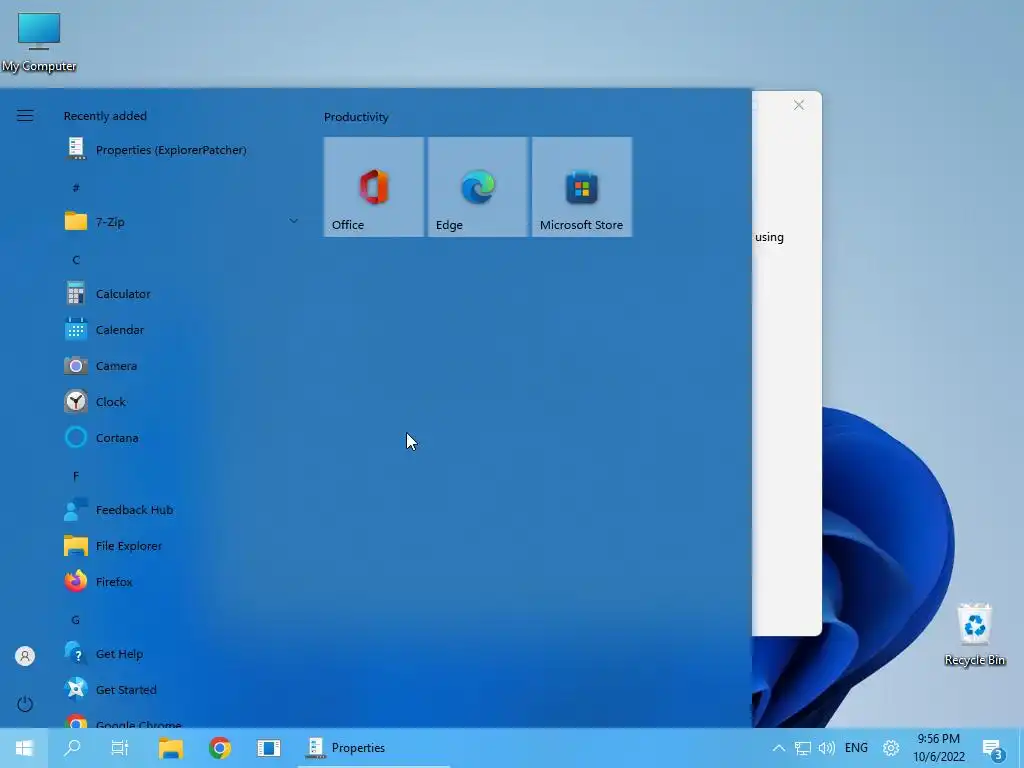
Task: Open the notification center icon
Action: pos(993,749)
